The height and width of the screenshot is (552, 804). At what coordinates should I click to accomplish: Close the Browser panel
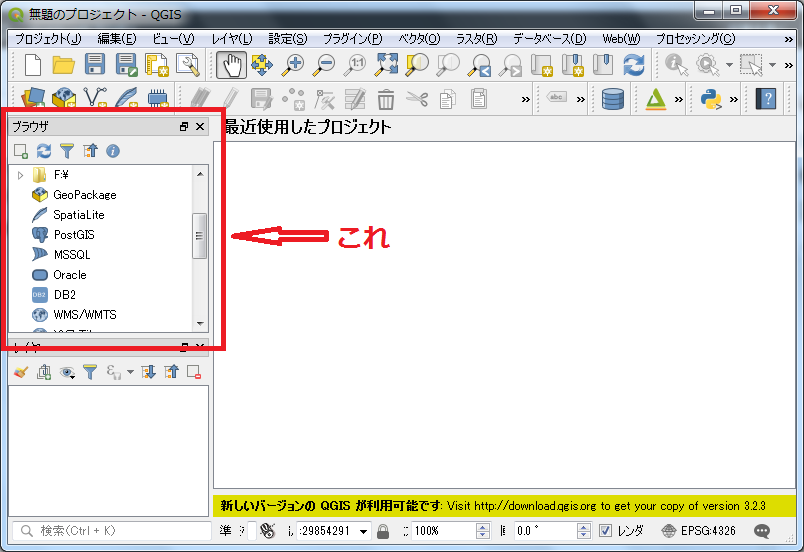point(200,127)
